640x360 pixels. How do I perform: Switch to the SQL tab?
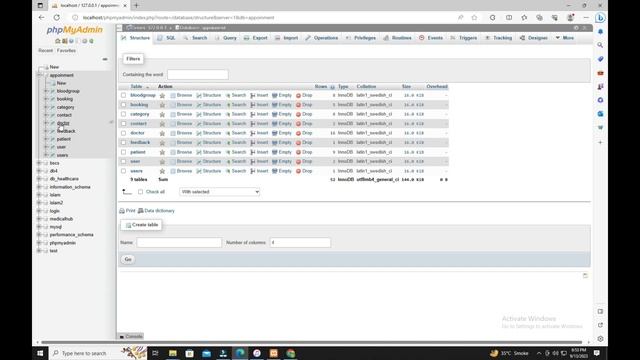[167, 38]
